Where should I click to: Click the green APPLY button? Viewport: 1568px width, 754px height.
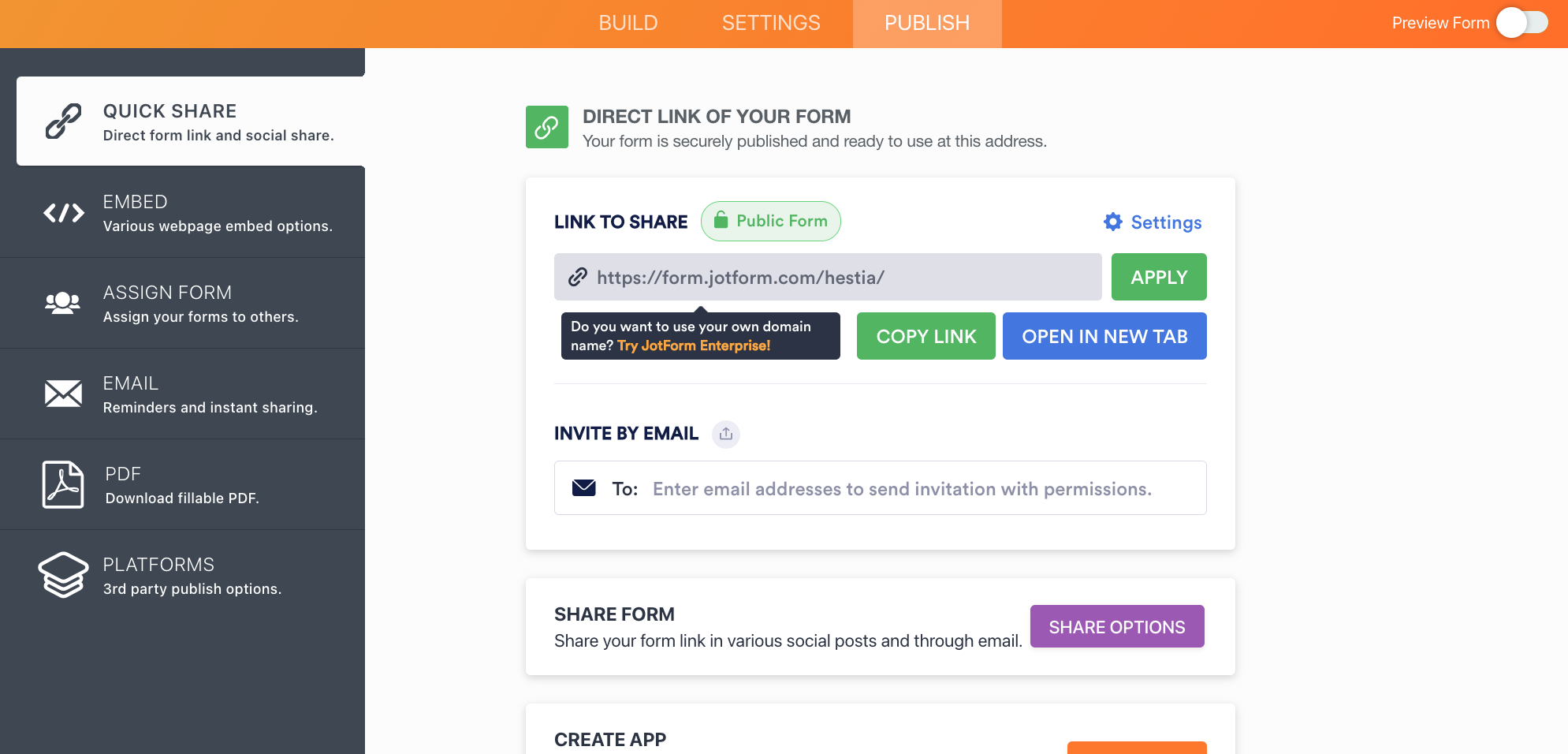click(x=1159, y=278)
